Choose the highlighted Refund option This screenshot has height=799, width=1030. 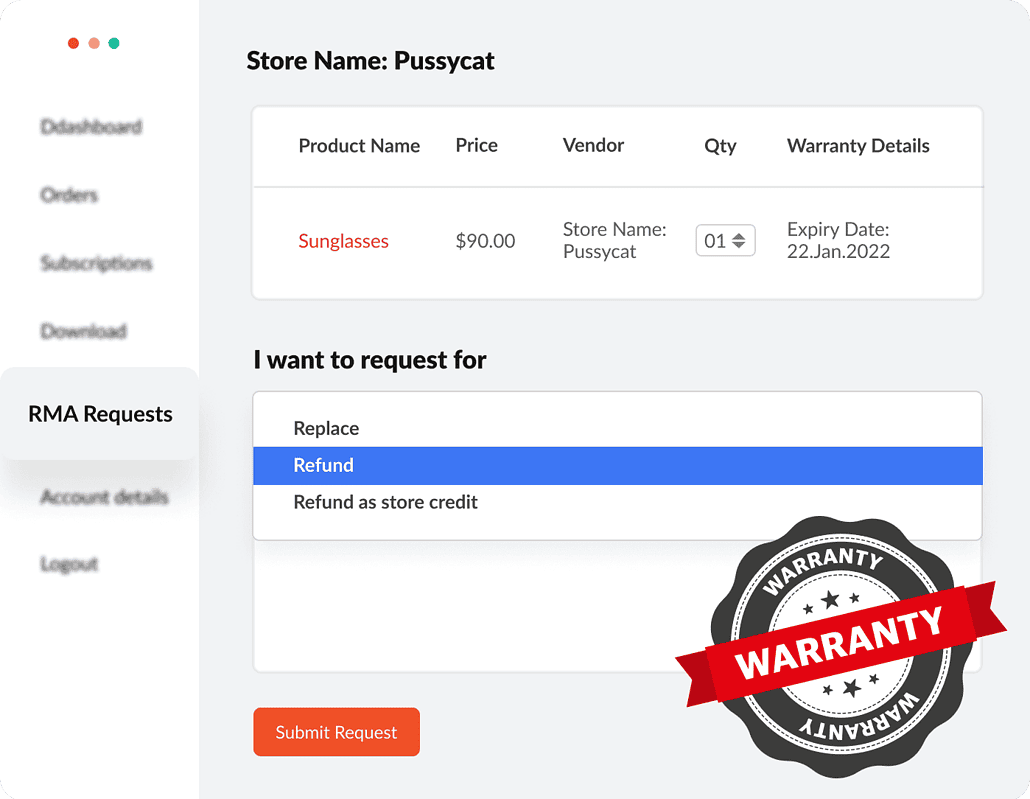[323, 465]
